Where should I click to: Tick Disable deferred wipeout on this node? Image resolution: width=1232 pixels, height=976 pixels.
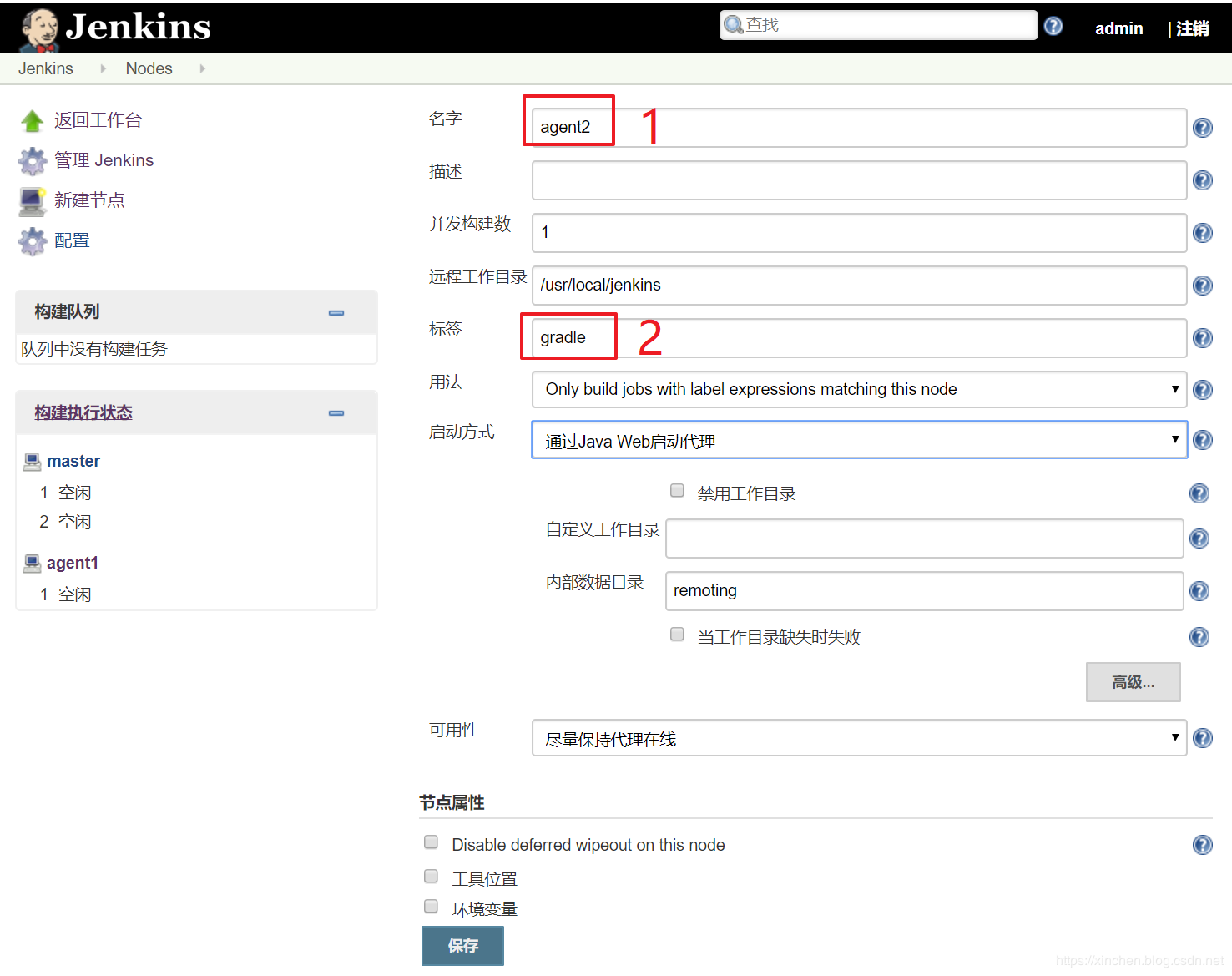[x=432, y=842]
